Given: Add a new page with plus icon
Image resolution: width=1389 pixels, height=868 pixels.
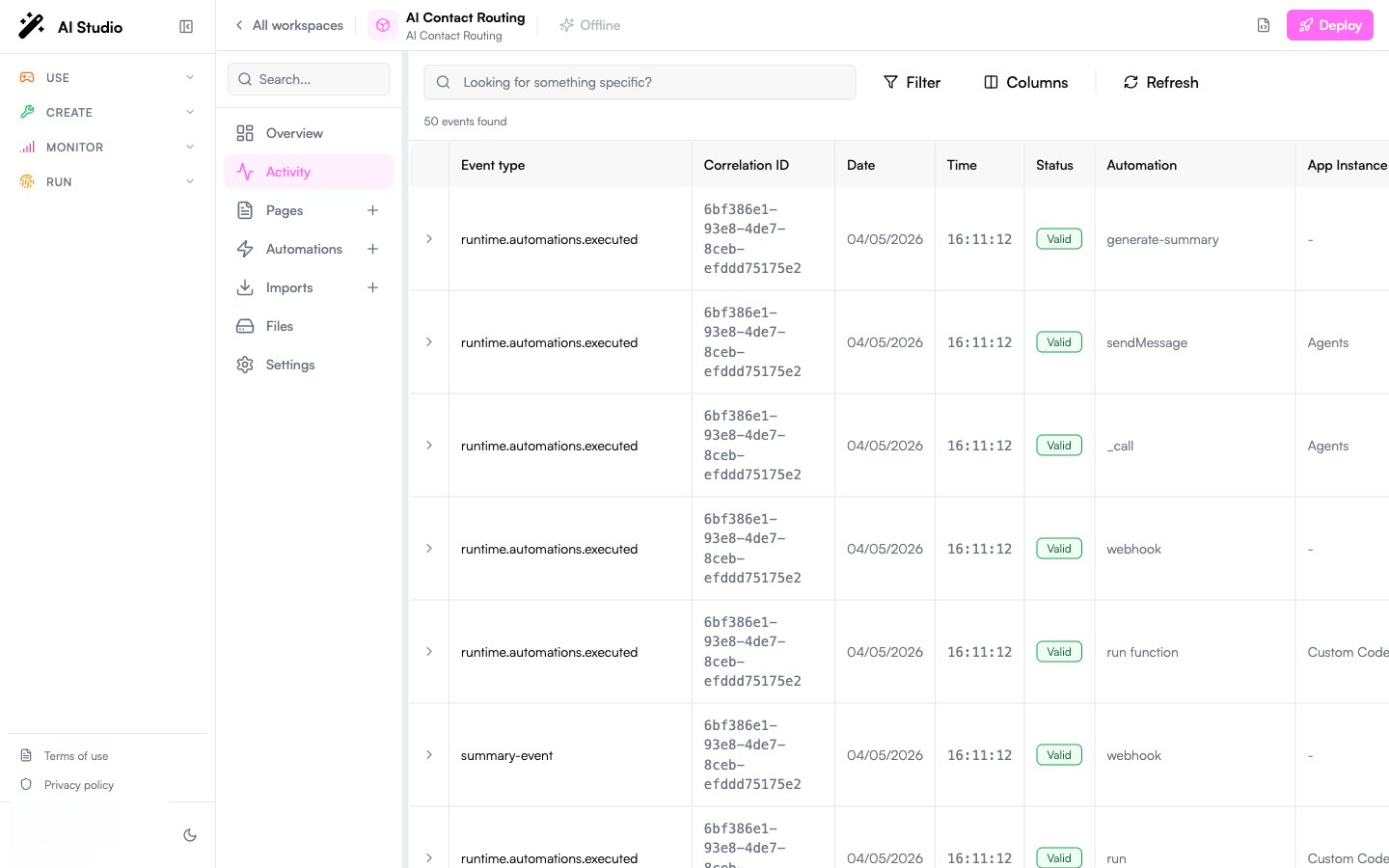Looking at the screenshot, I should [x=372, y=210].
